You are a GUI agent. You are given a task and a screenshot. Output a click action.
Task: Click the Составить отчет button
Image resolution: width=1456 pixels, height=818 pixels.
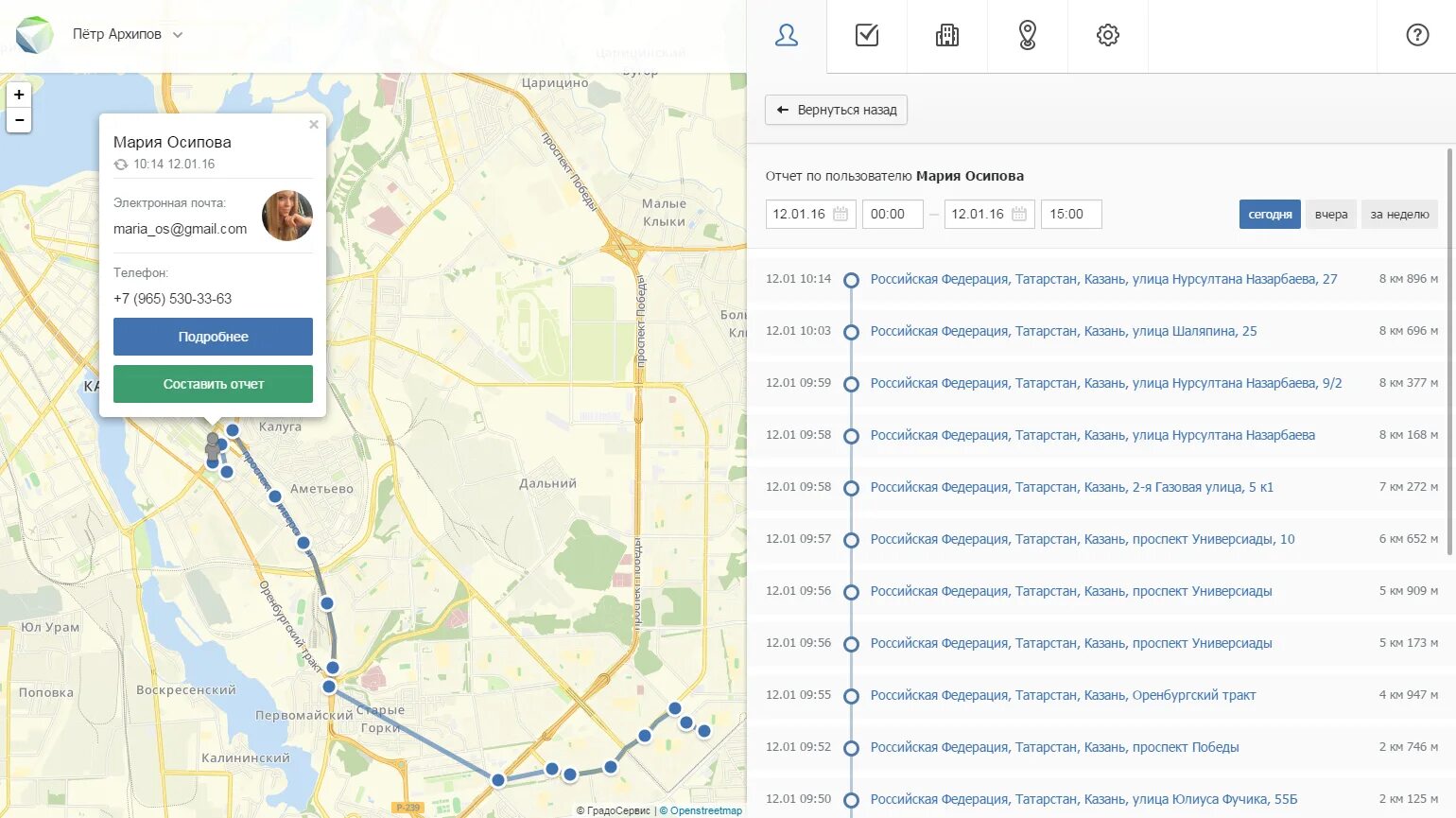tap(213, 384)
